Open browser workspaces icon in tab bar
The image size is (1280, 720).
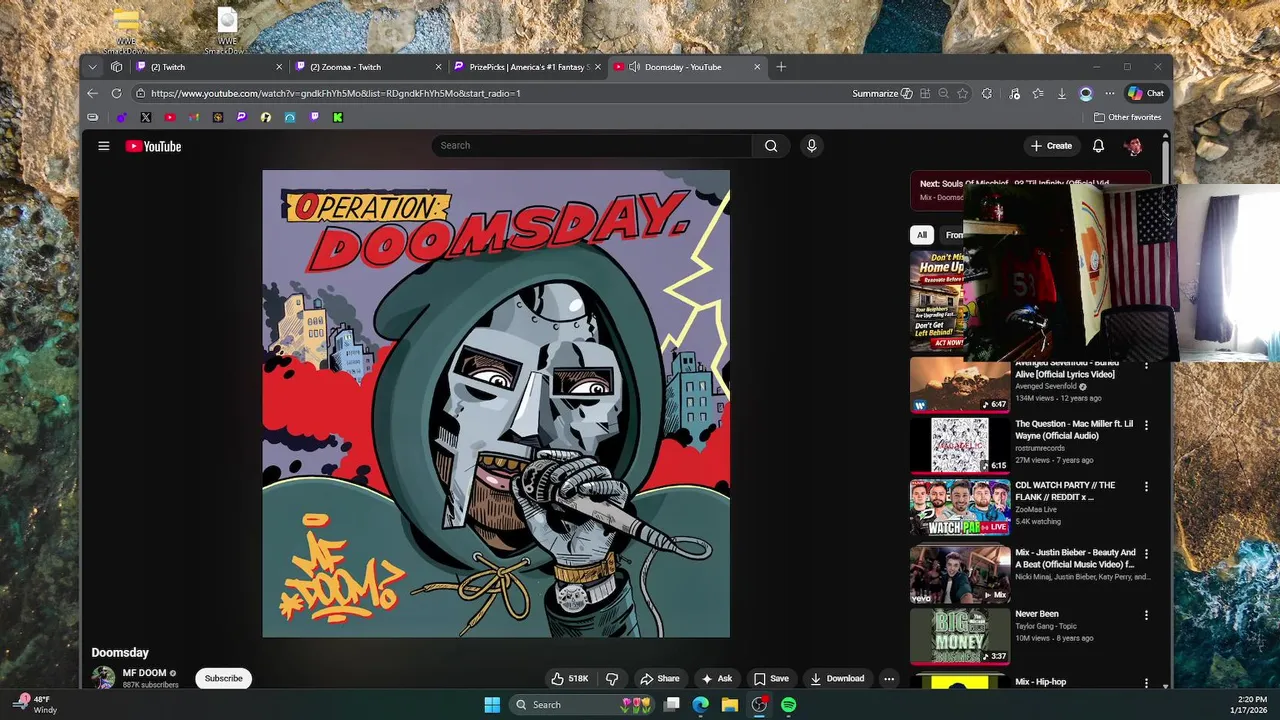tap(116, 67)
